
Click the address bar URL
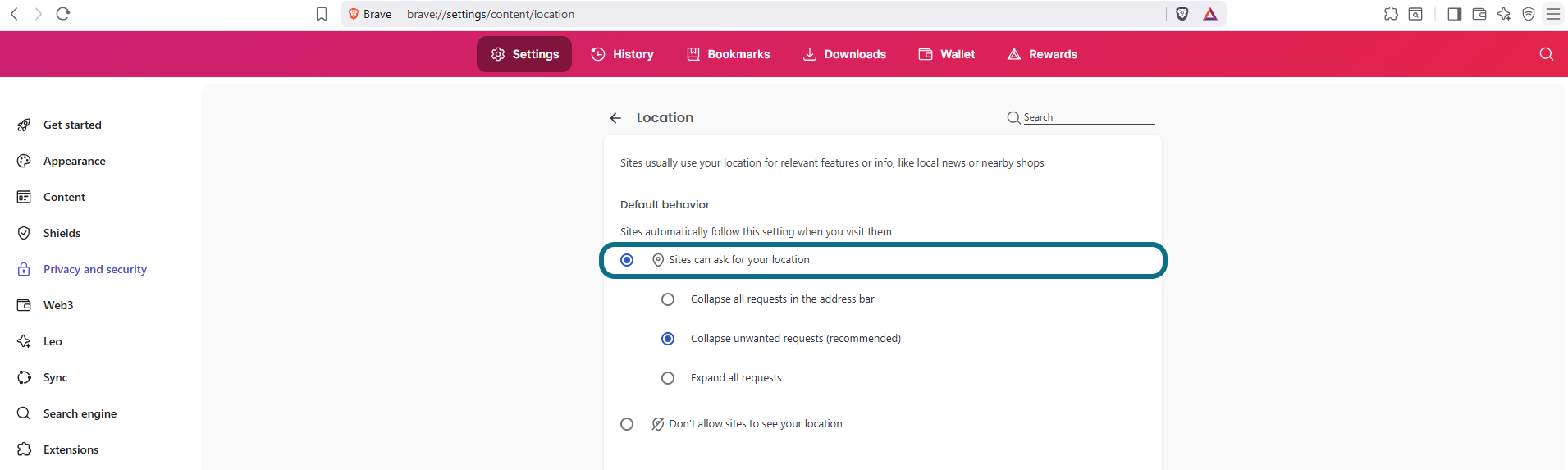point(491,14)
